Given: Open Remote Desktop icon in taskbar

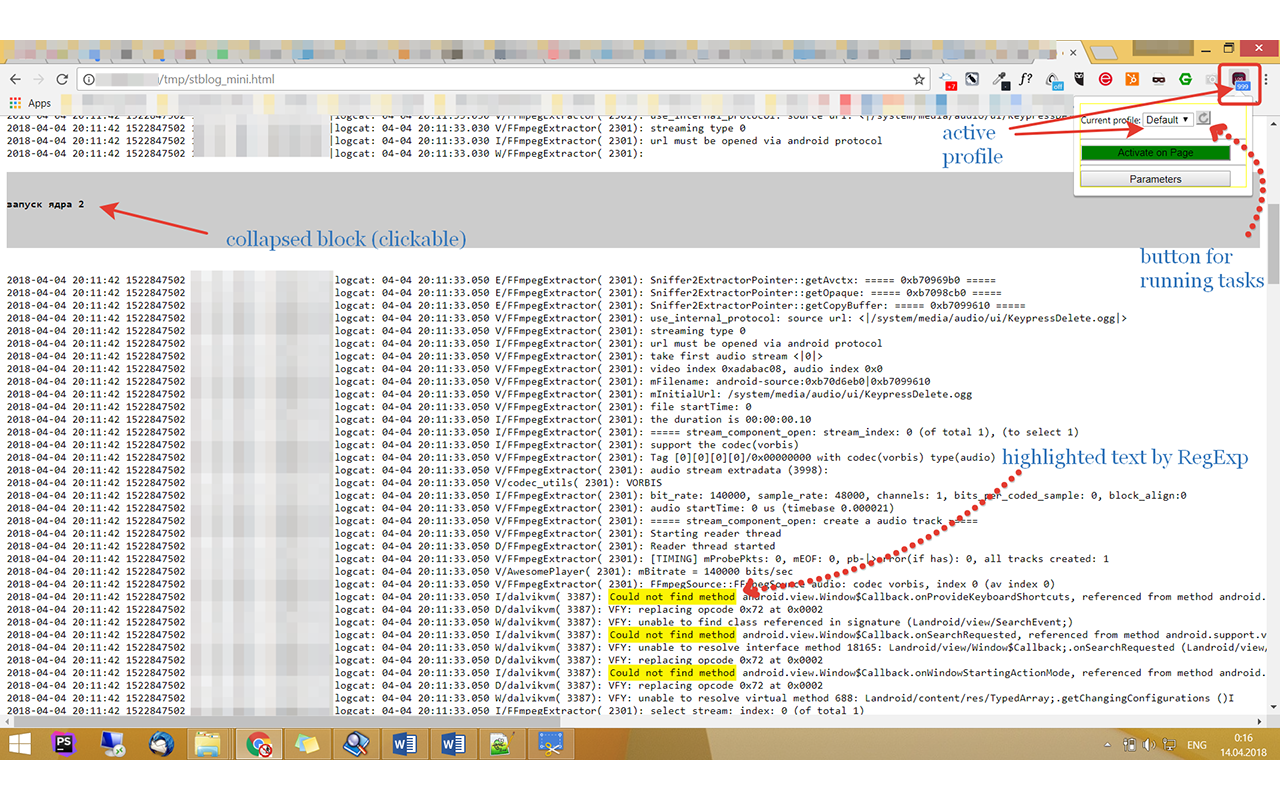Looking at the screenshot, I should pyautogui.click(x=113, y=744).
